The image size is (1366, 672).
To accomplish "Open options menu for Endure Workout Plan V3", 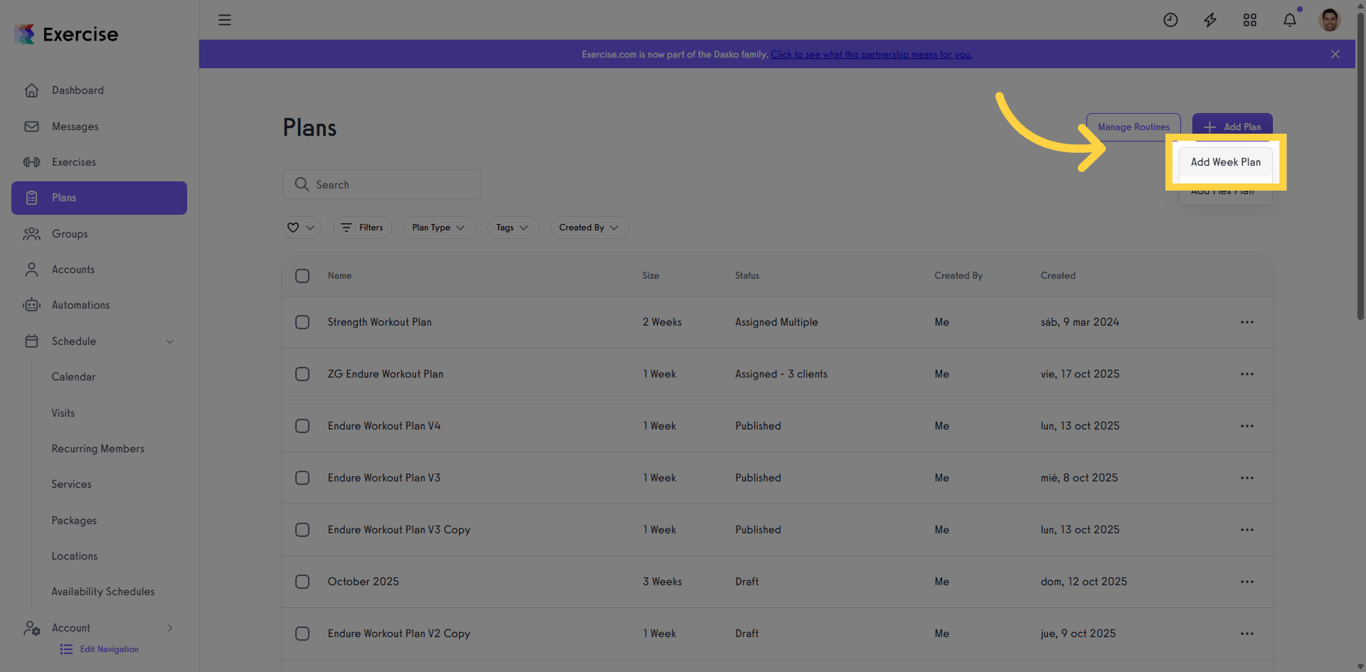I will (1247, 478).
